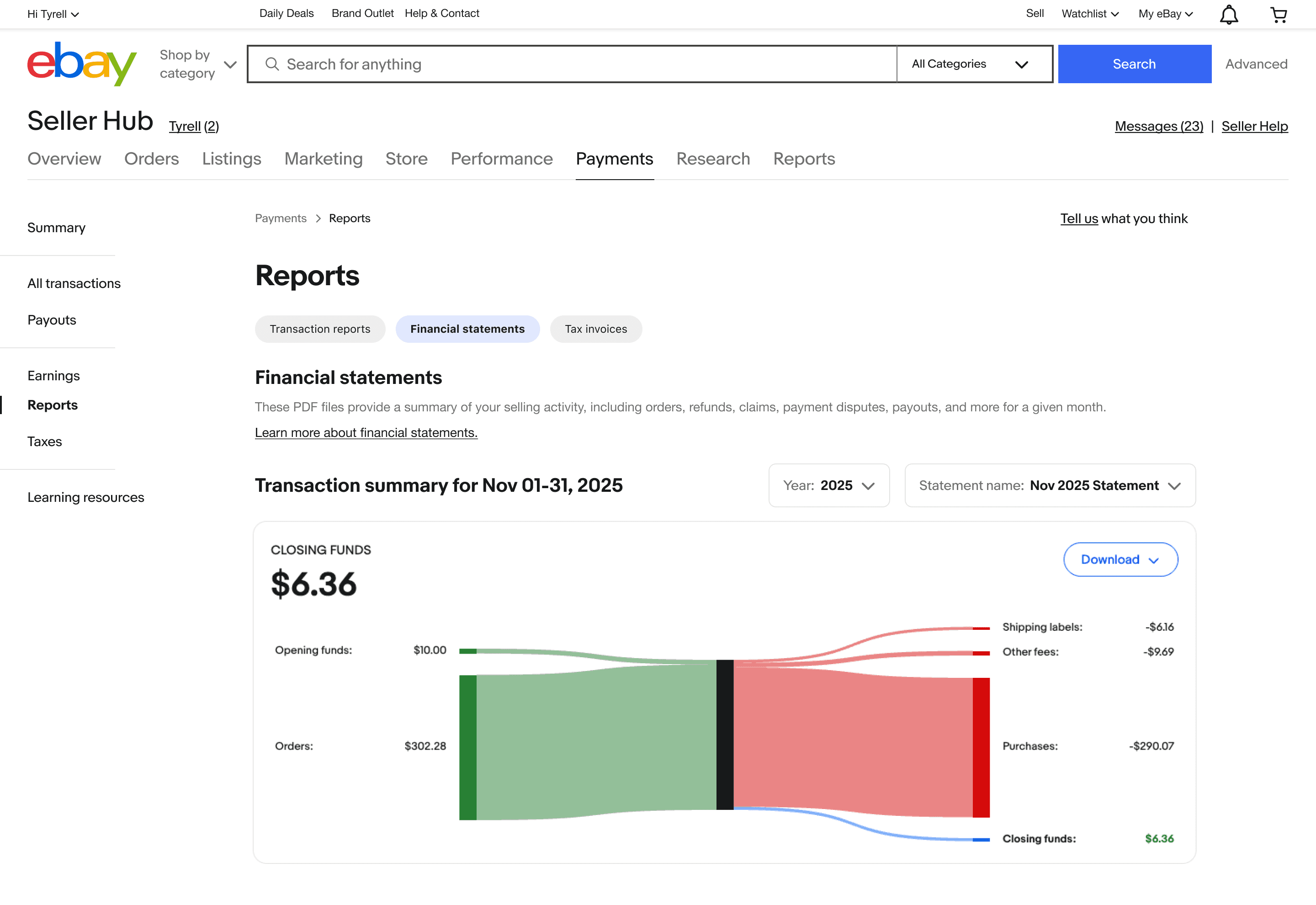Click the eBay logo
Screen dimensions: 1316x905
82,64
